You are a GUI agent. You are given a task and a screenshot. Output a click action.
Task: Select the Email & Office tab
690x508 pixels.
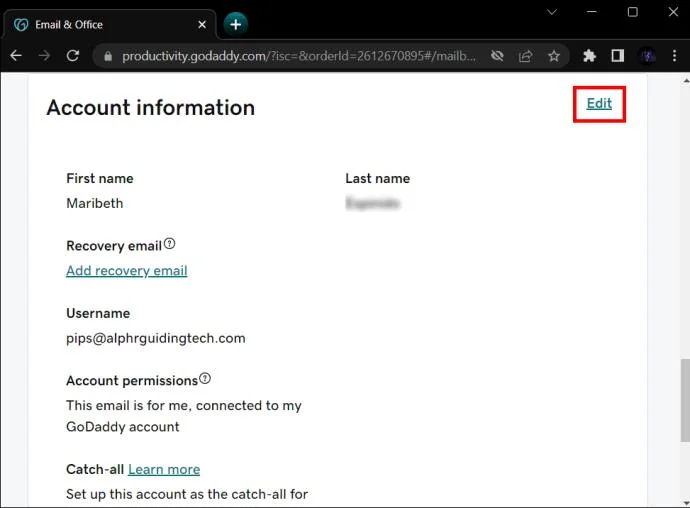tap(110, 25)
